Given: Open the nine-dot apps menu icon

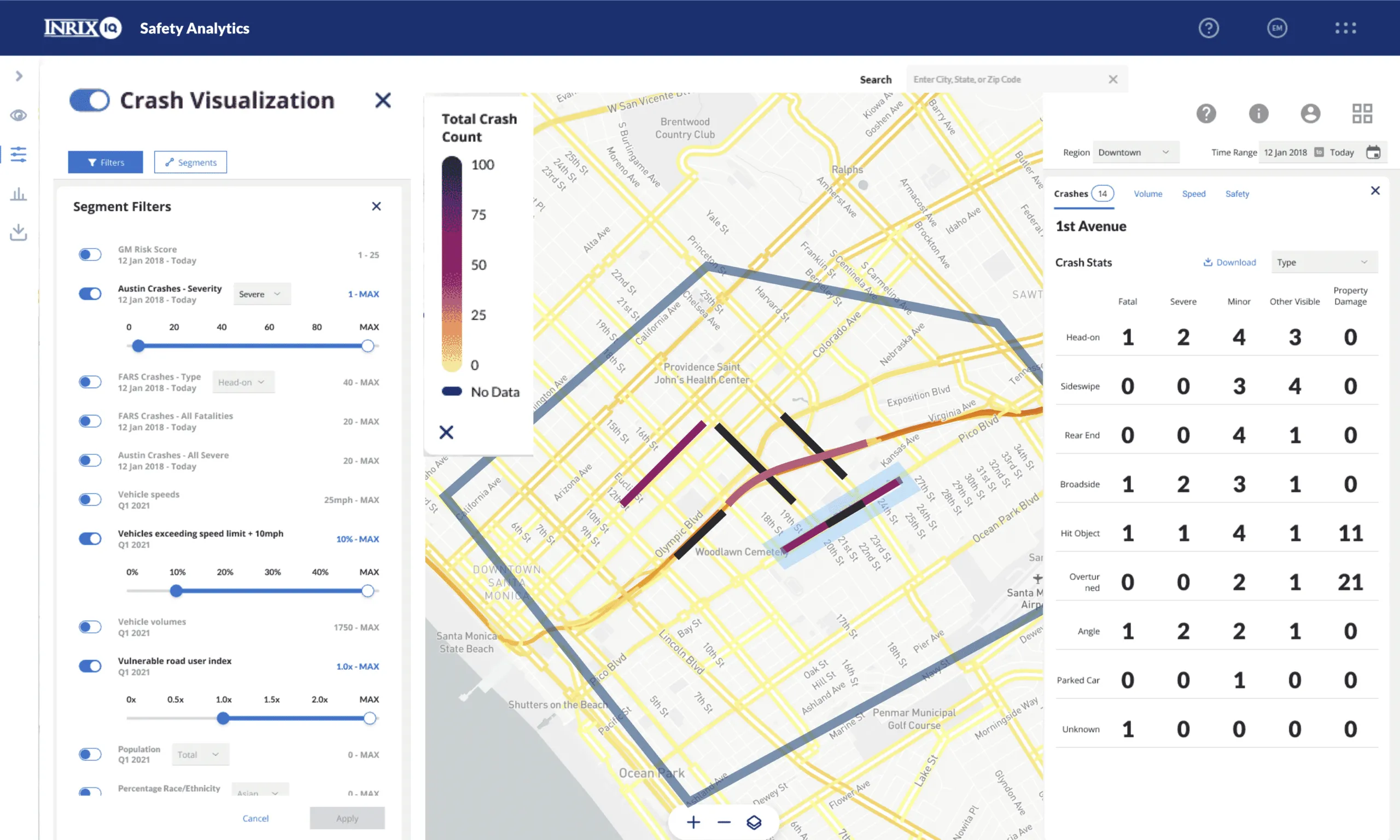Looking at the screenshot, I should [1345, 28].
